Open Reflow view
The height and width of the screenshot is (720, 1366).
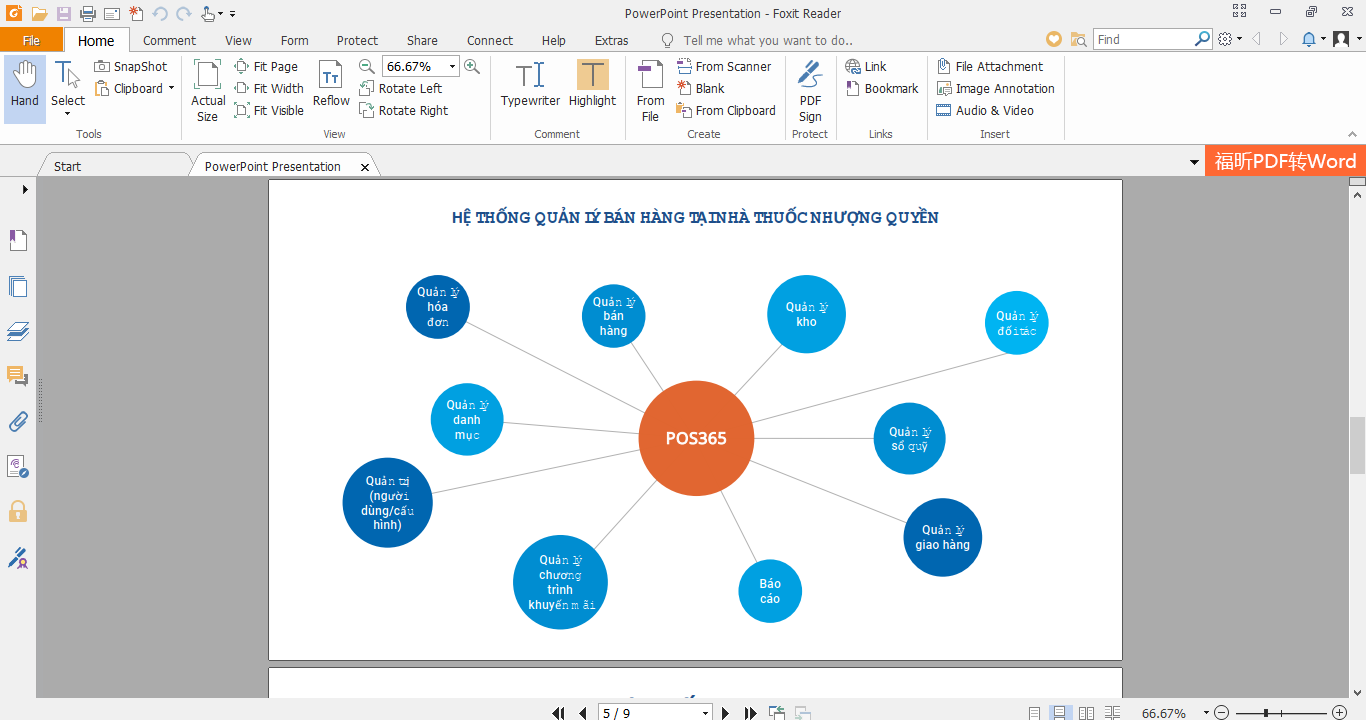click(x=331, y=84)
